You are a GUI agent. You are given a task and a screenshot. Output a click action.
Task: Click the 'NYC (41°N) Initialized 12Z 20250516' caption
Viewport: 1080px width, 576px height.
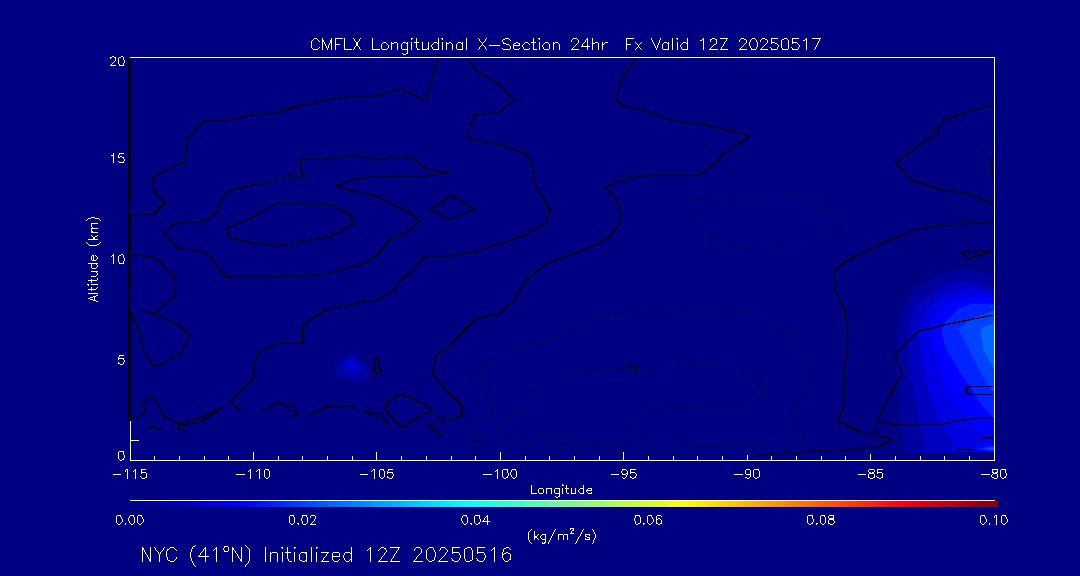(326, 555)
